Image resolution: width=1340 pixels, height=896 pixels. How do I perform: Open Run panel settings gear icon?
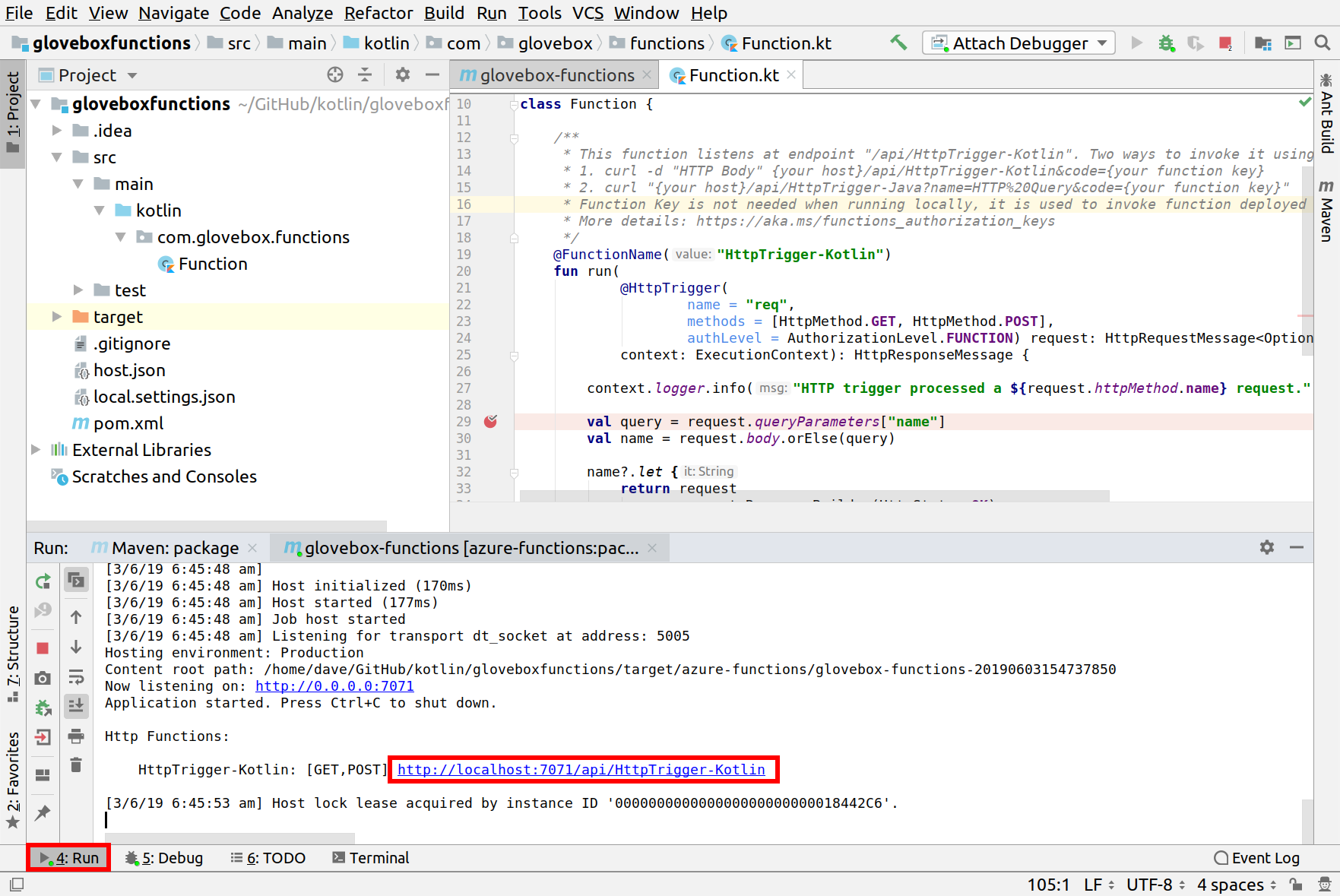(x=1267, y=547)
